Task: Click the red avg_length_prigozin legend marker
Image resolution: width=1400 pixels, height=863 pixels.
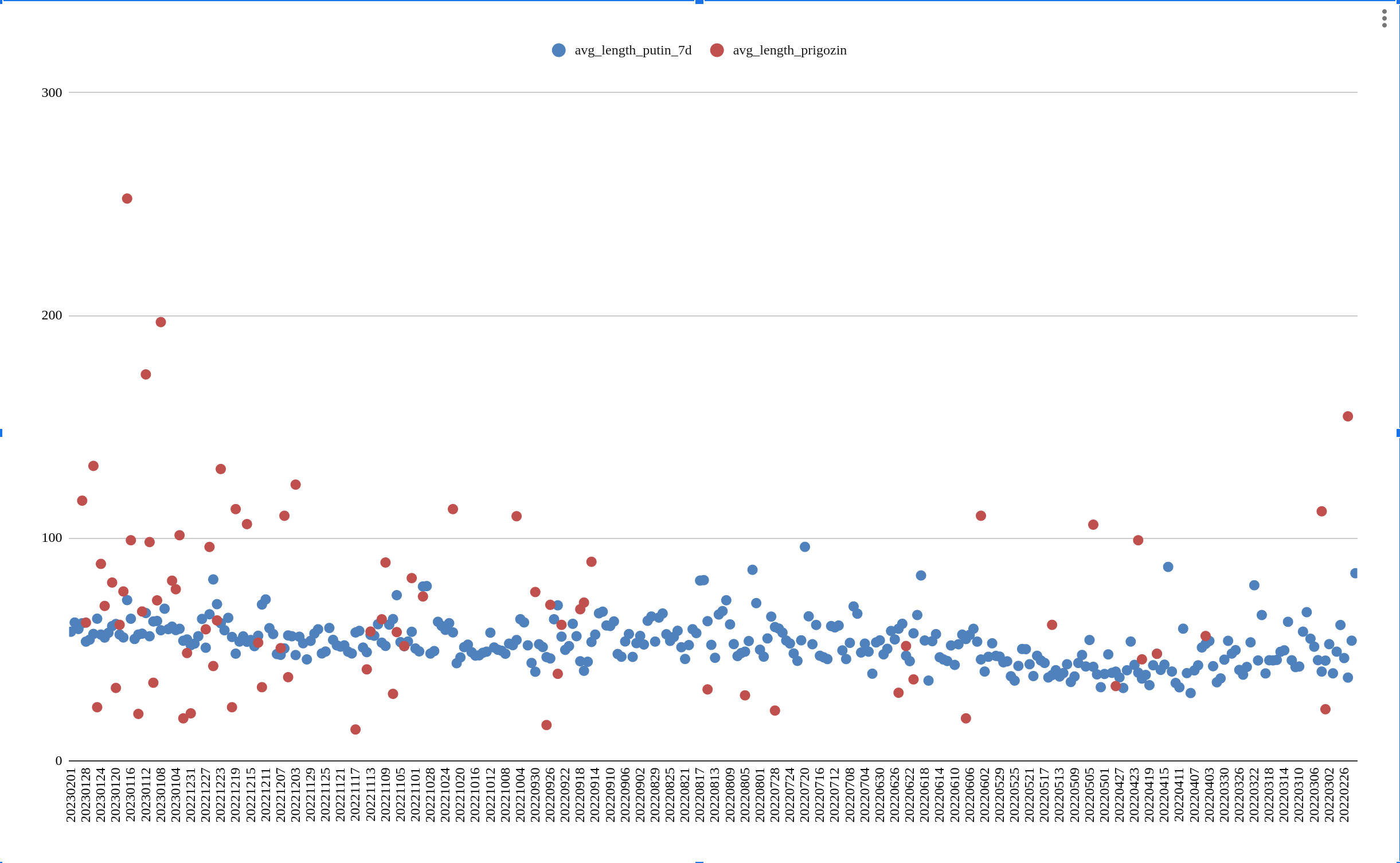Action: (x=717, y=50)
